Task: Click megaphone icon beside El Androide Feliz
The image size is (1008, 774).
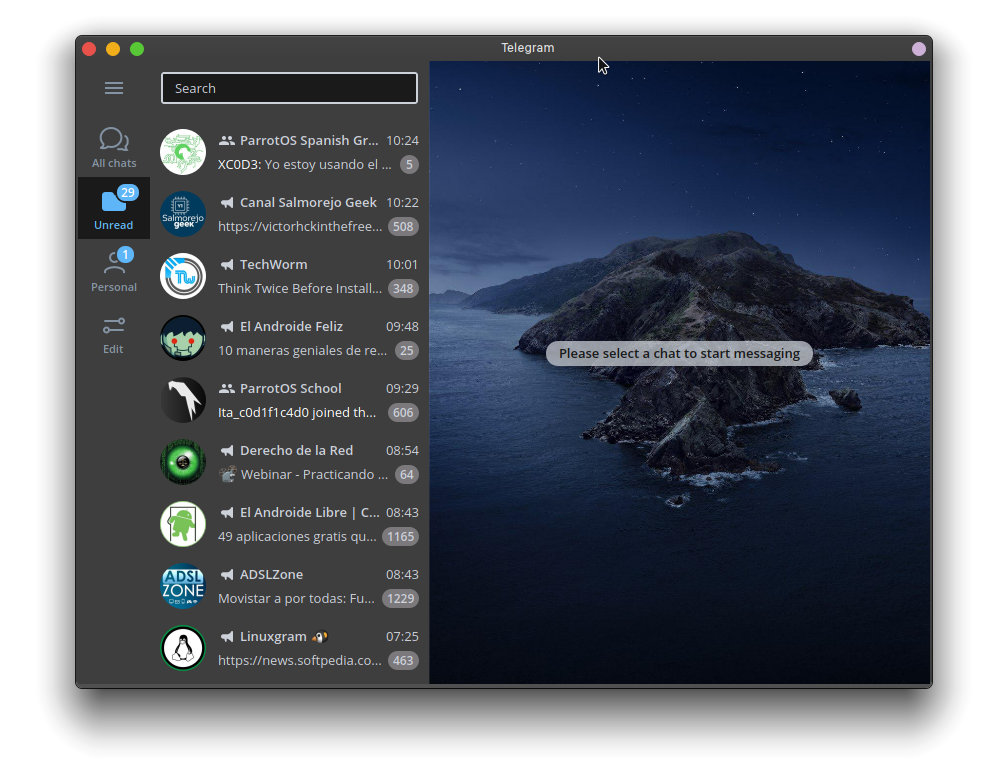Action: (x=227, y=327)
